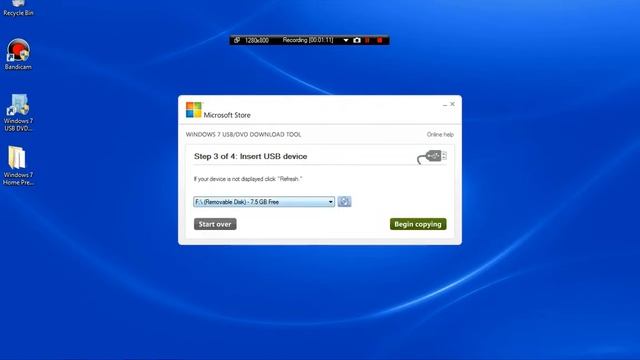
Task: Click Begin copying button
Action: (x=418, y=224)
